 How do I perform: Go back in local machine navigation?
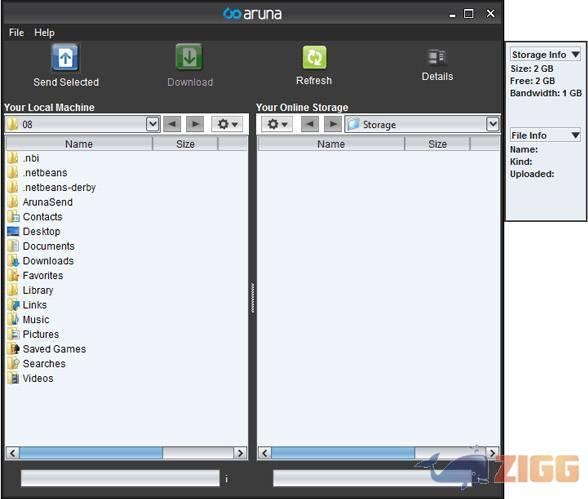(x=172, y=124)
